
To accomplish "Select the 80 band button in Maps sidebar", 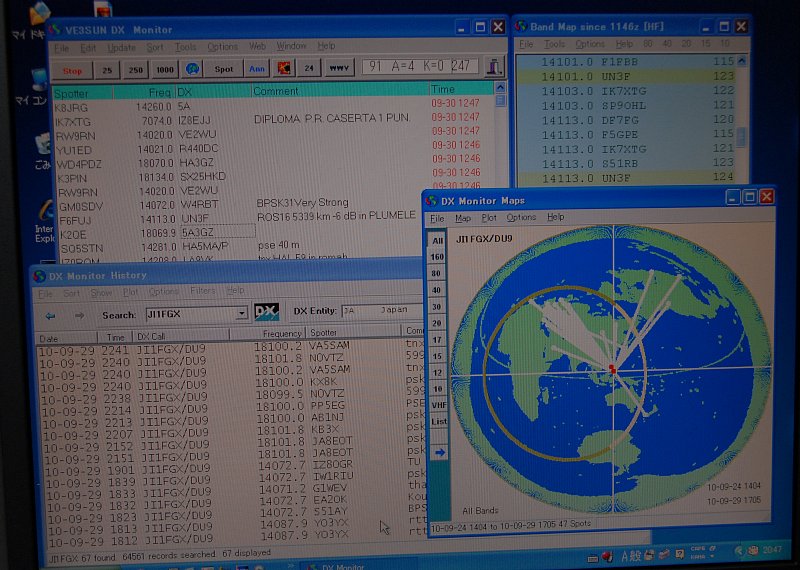I will pos(437,274).
